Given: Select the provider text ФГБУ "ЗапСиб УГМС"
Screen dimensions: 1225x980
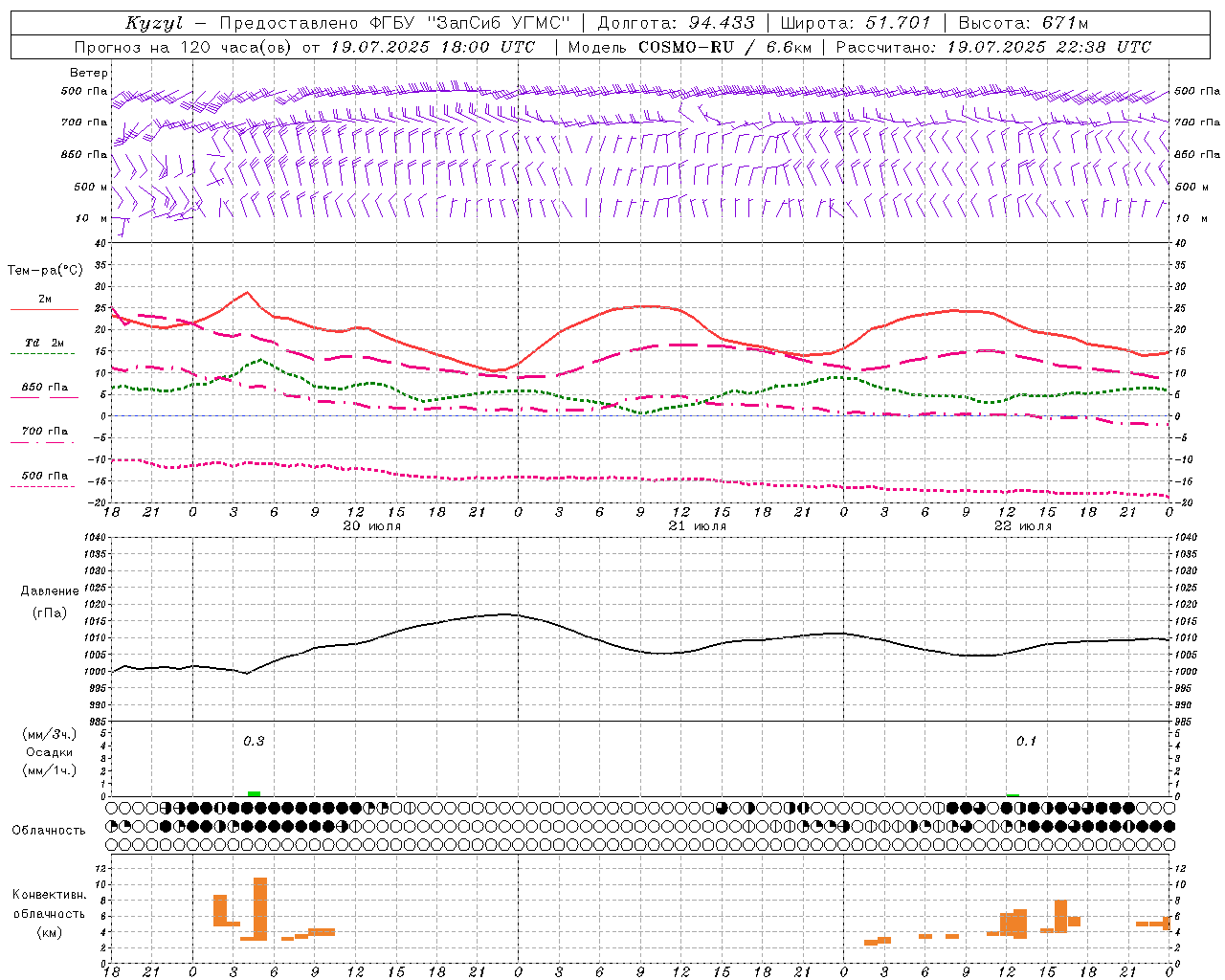Looking at the screenshot, I should (x=469, y=23).
